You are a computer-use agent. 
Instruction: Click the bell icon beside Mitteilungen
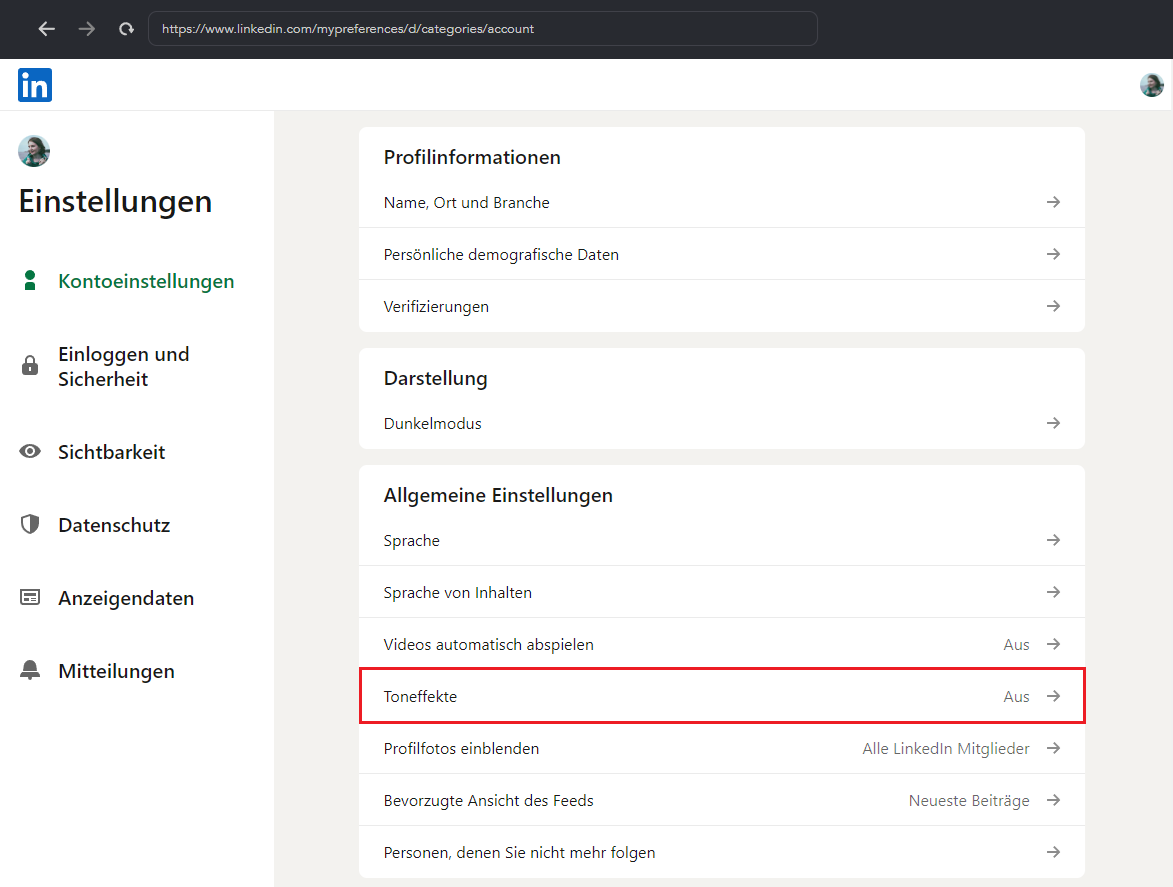[x=30, y=671]
